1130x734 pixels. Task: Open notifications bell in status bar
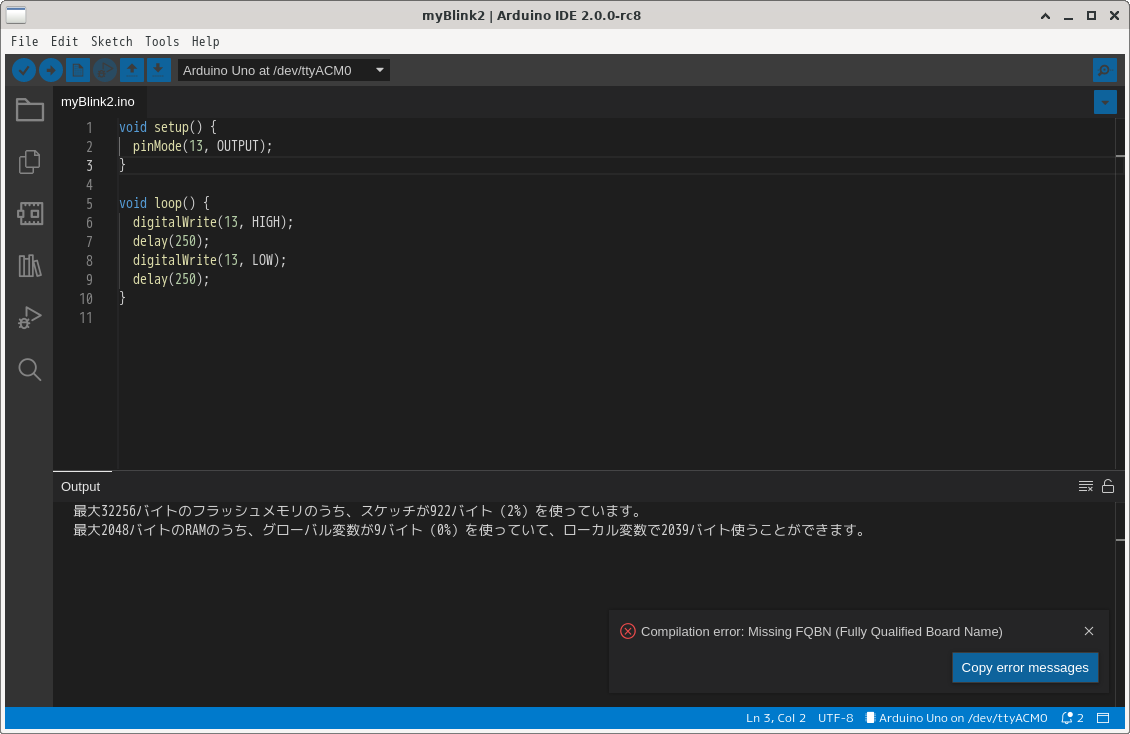point(1072,718)
